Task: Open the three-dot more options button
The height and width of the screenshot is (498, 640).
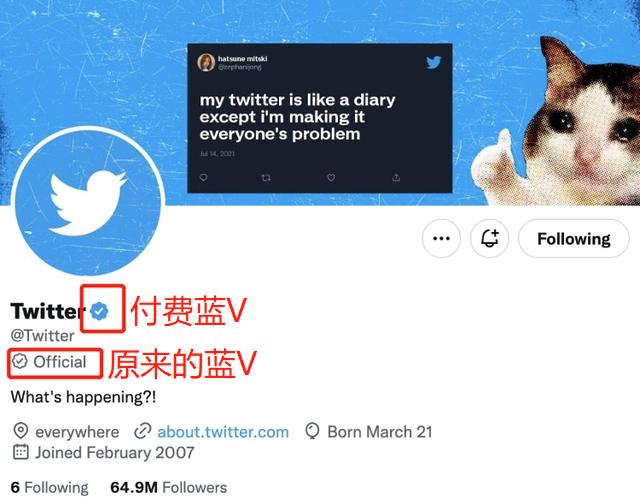Action: click(x=441, y=238)
